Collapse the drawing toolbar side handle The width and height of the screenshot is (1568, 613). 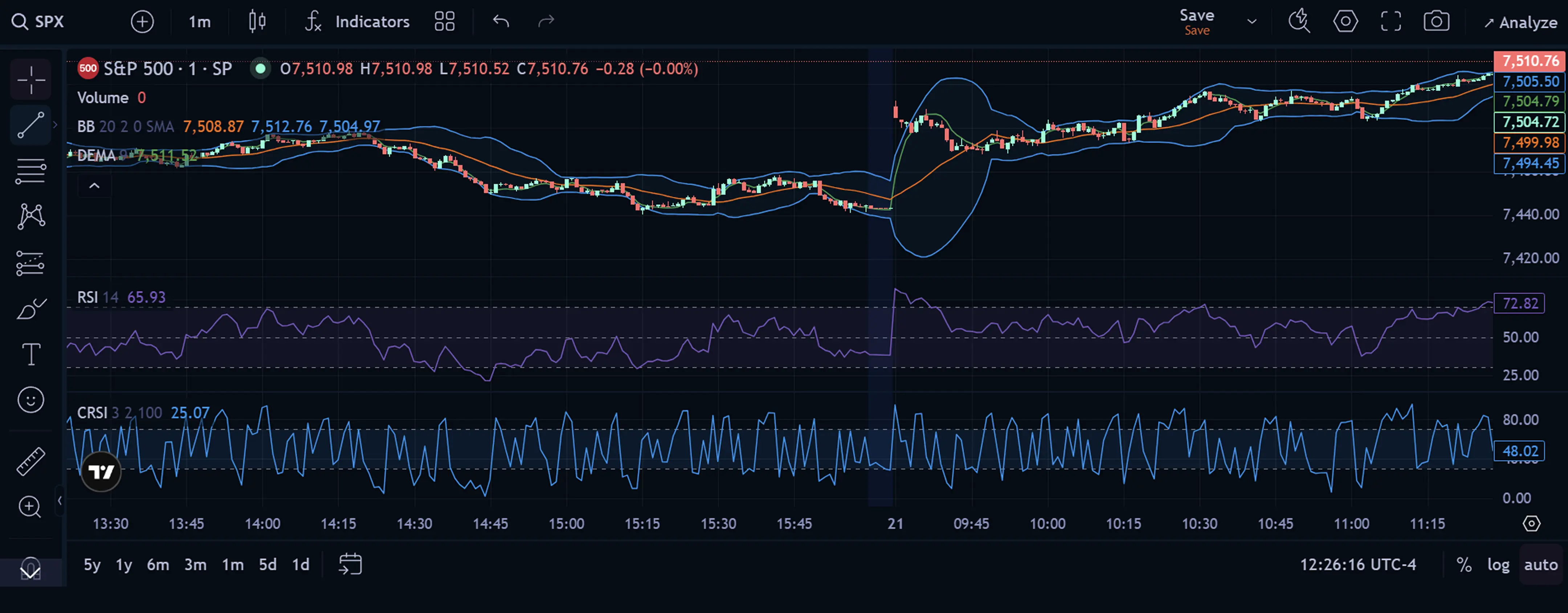60,500
